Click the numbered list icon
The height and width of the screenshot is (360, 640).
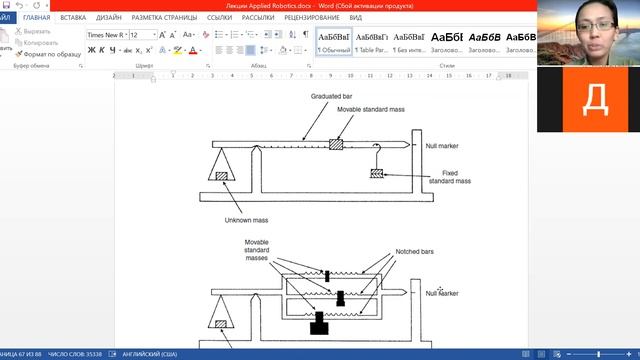tap(234, 35)
